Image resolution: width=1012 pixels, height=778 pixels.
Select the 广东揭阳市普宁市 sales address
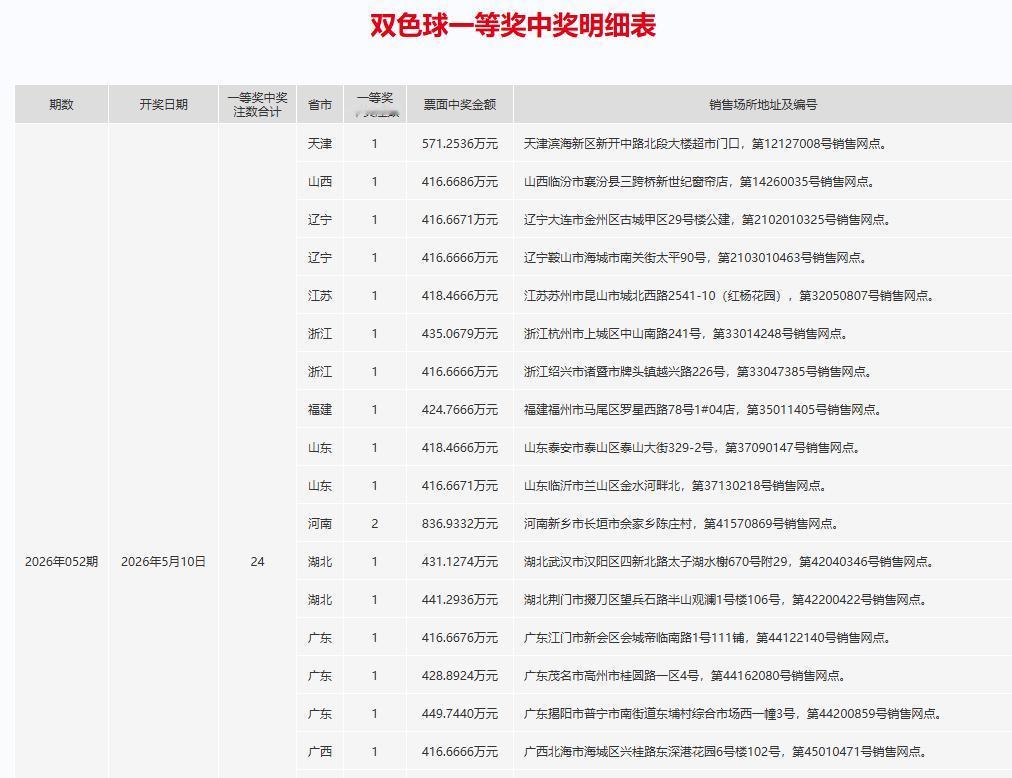(733, 713)
